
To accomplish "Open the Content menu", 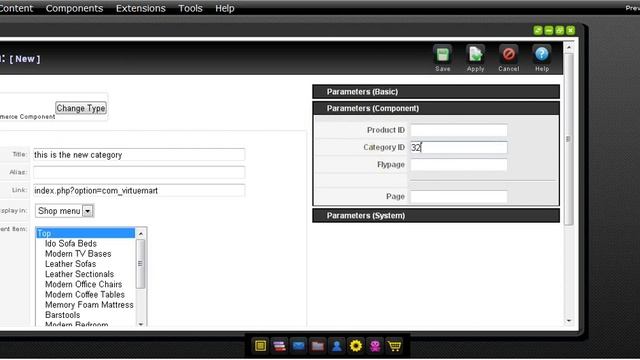I will click(x=16, y=8).
